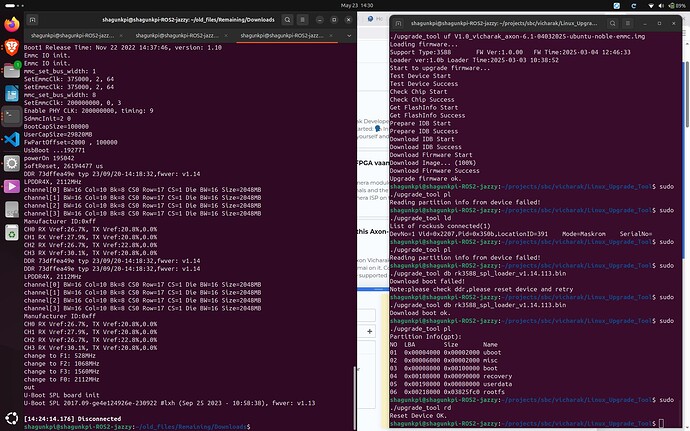Click 'SoftReset, 26194477 us' line
The width and height of the screenshot is (690, 431).
click(x=63, y=166)
